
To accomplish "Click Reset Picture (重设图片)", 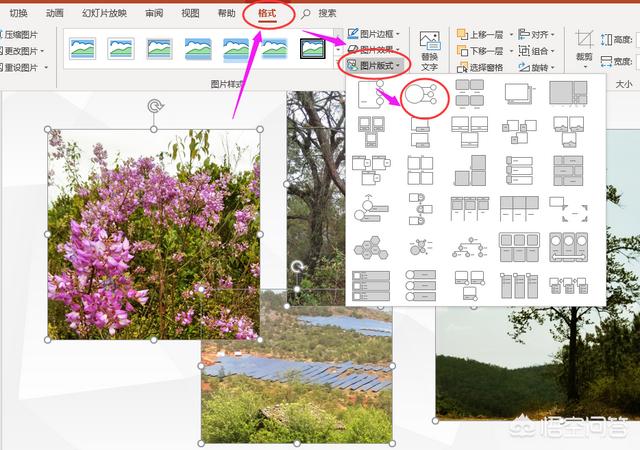I will tap(22, 67).
